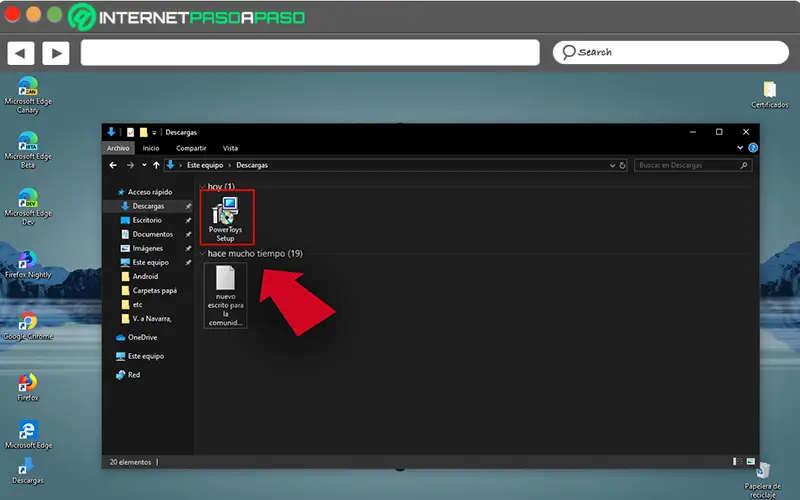The image size is (800, 500).
Task: Switch to details view in status bar
Action: coord(737,461)
